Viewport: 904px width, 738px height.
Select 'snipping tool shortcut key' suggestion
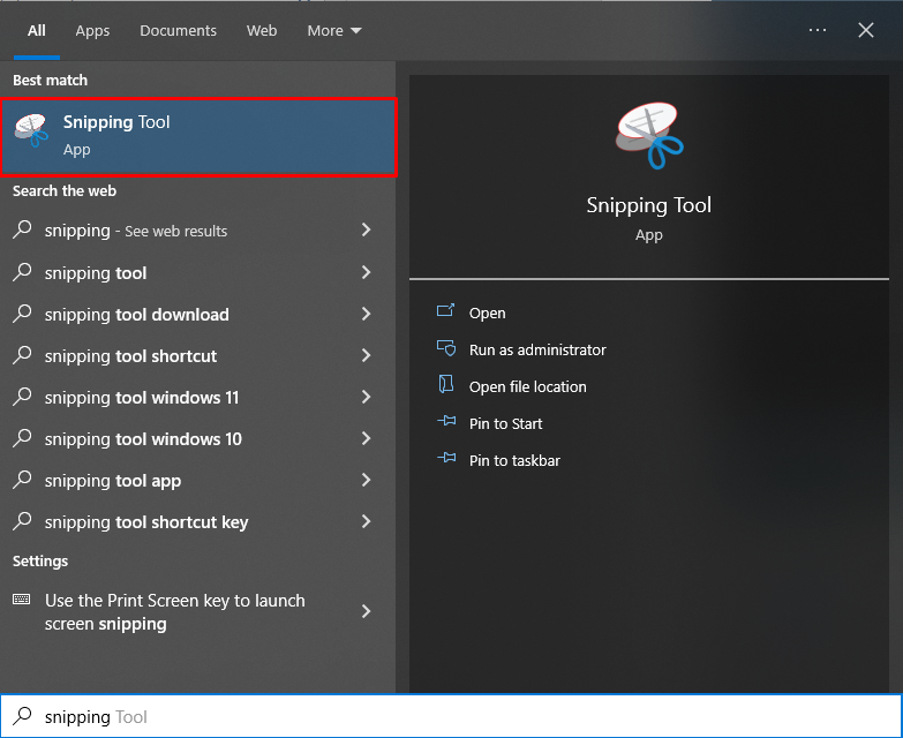[198, 522]
